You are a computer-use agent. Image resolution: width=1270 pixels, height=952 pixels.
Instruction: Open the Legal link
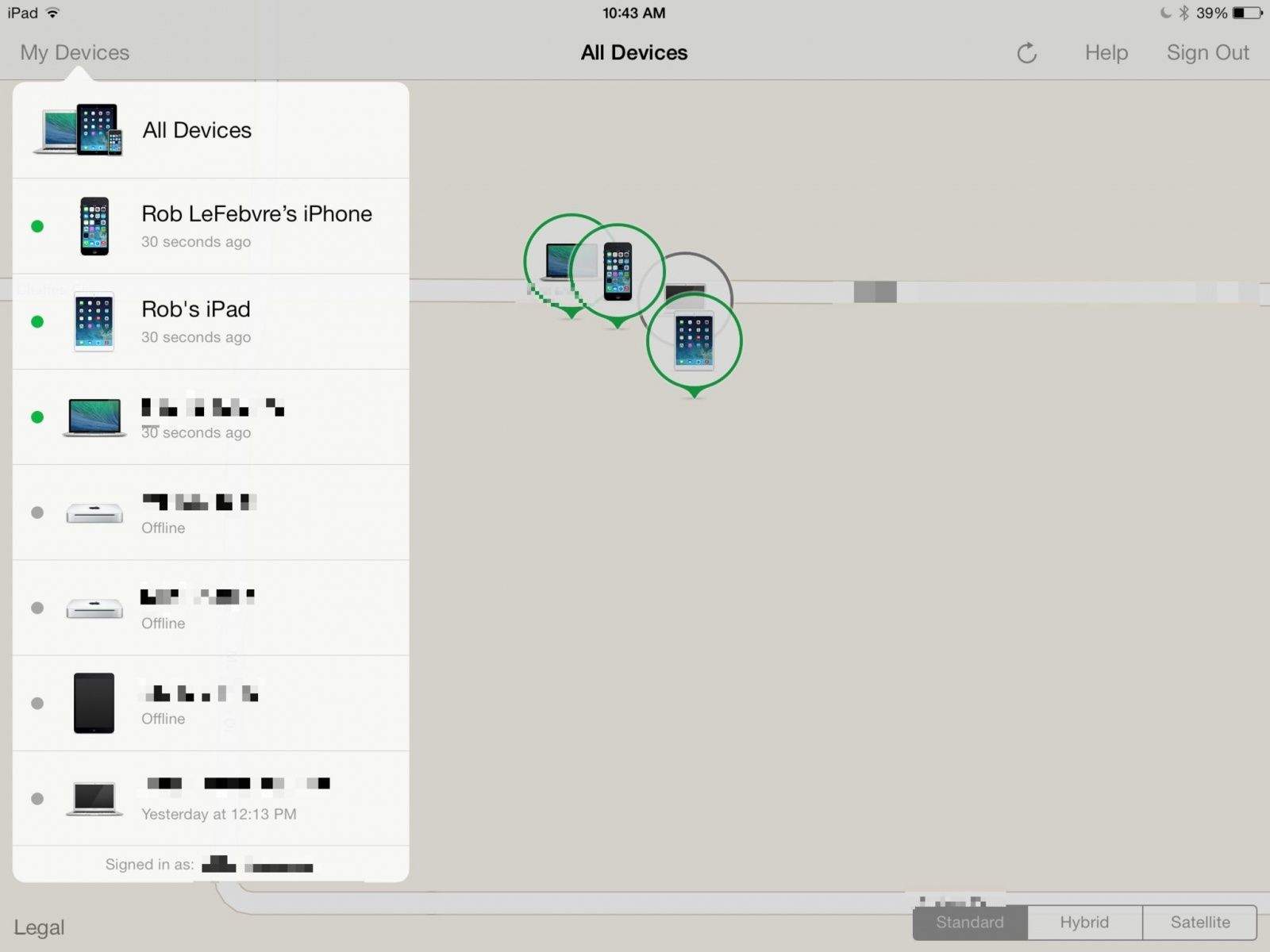point(39,927)
